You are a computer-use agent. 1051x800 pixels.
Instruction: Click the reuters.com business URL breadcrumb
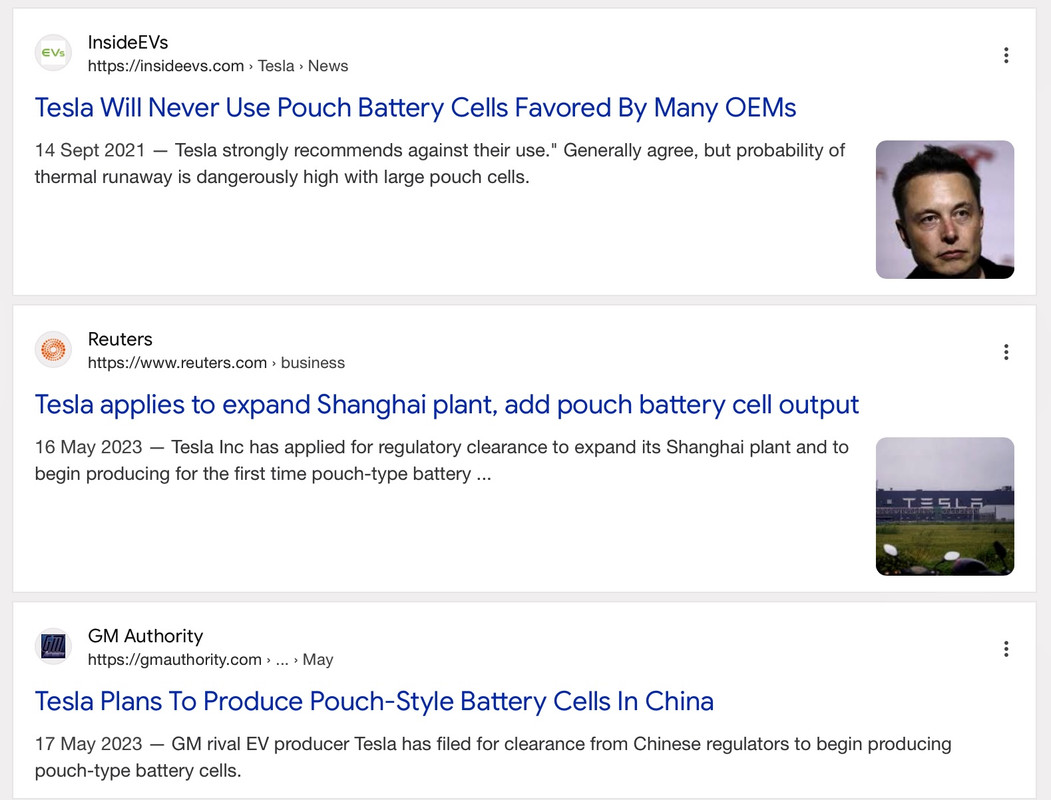[x=216, y=362]
